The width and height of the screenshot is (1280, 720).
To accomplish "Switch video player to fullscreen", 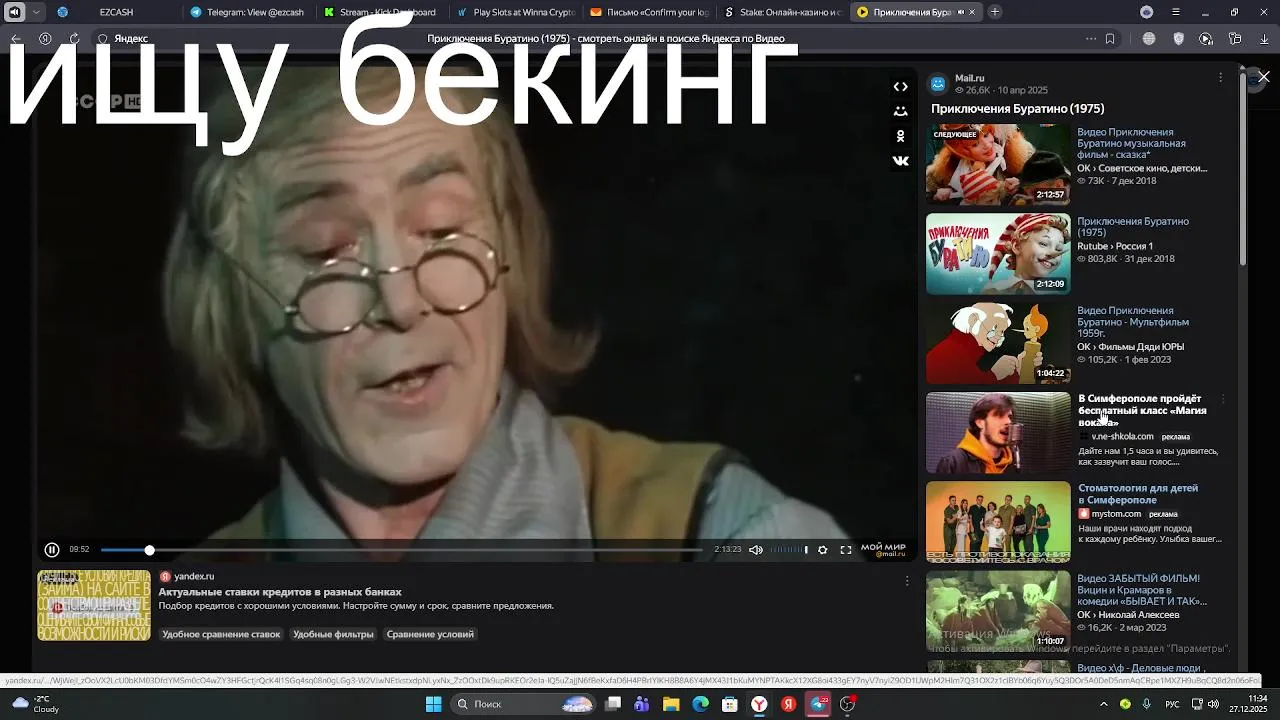I will click(x=846, y=549).
